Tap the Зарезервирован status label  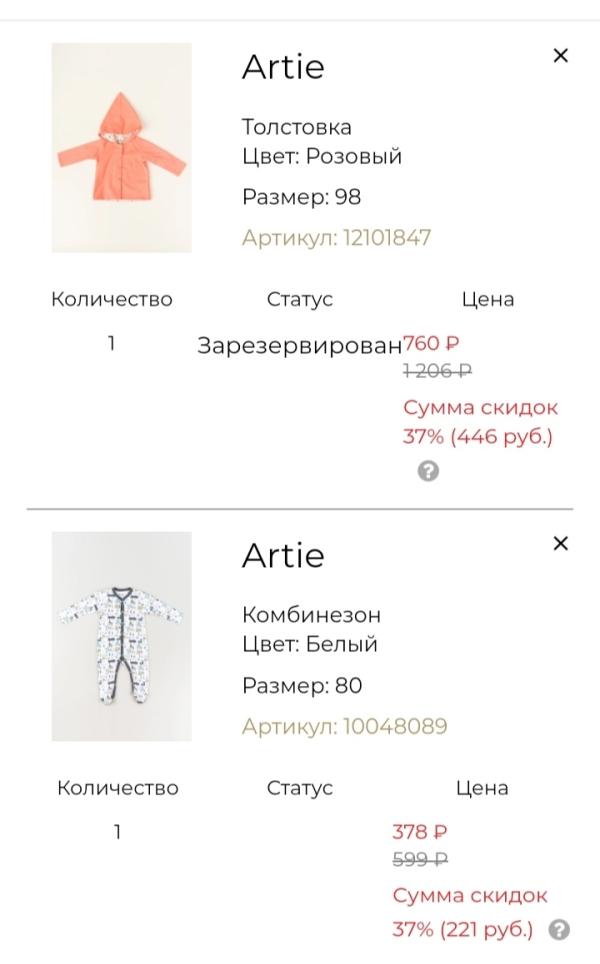(299, 346)
